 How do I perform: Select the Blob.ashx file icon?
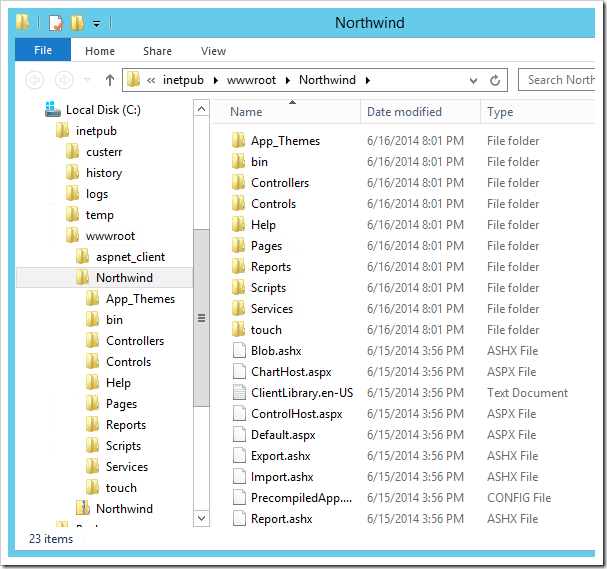[x=239, y=350]
